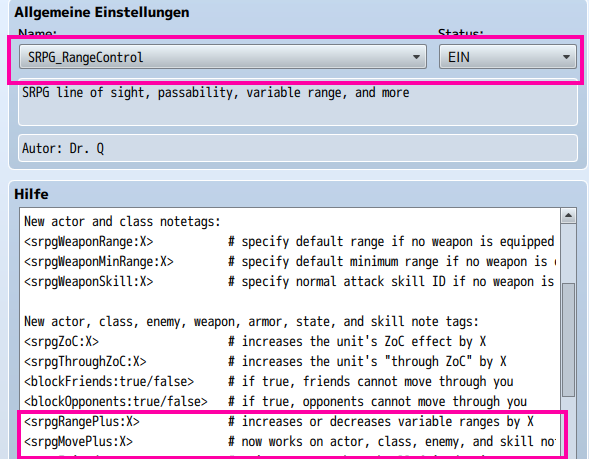This screenshot has width=589, height=459.
Task: Click the help panel scrollbar thumb
Action: pos(568,340)
